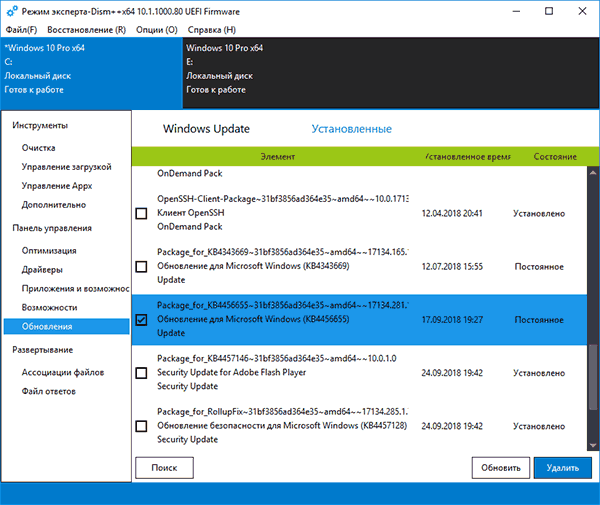This screenshot has width=600, height=505.
Task: Sort by the Установленное время column header
Action: pos(468,156)
